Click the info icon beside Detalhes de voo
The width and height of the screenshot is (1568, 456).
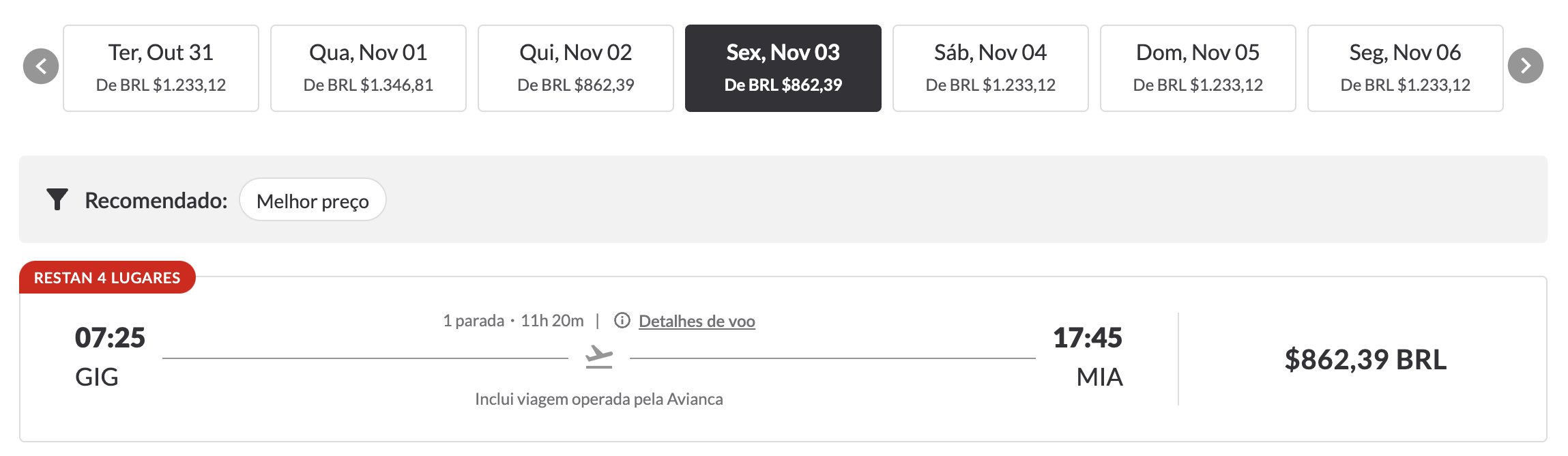click(x=622, y=320)
